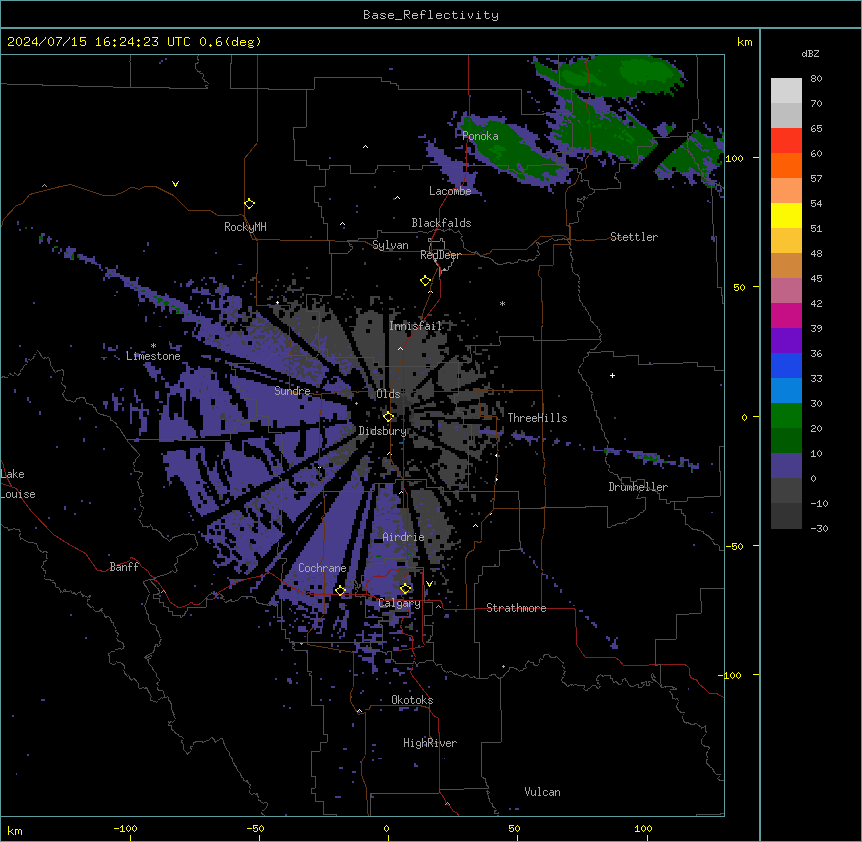Image resolution: width=862 pixels, height=842 pixels.
Task: Click the Sylvan label
Action: pyautogui.click(x=390, y=245)
